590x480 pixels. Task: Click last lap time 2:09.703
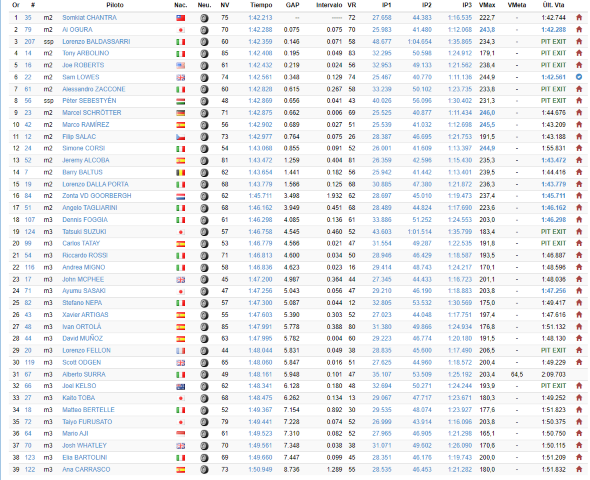554,375
